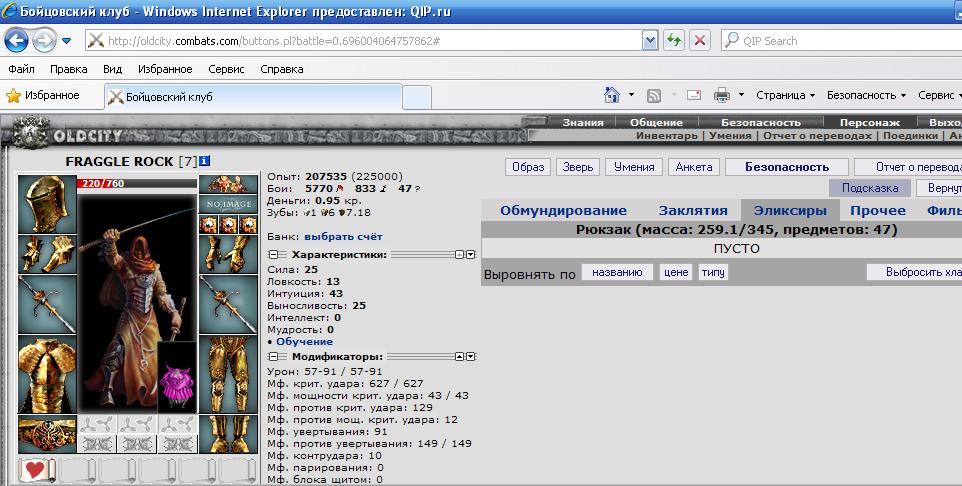Screen dimensions: 962x486
Task: Click the right golden gloves slot
Action: (x=228, y=254)
